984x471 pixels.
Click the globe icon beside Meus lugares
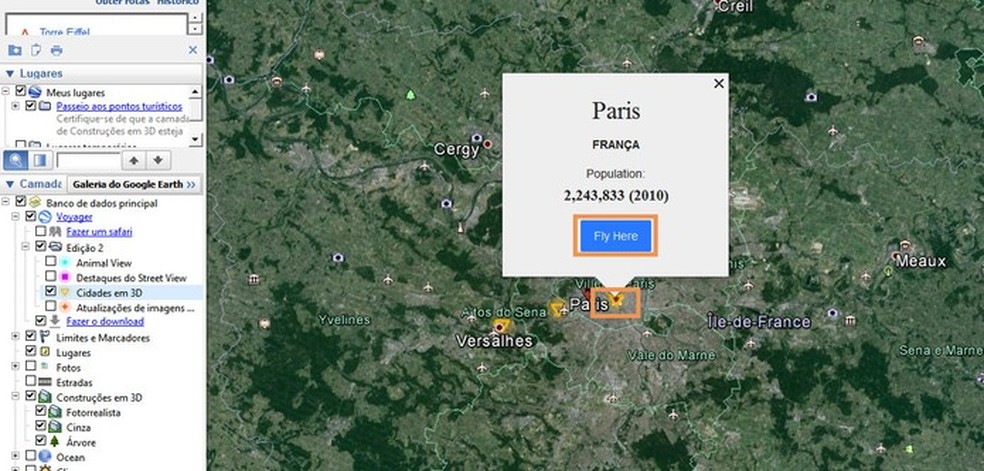tap(35, 92)
